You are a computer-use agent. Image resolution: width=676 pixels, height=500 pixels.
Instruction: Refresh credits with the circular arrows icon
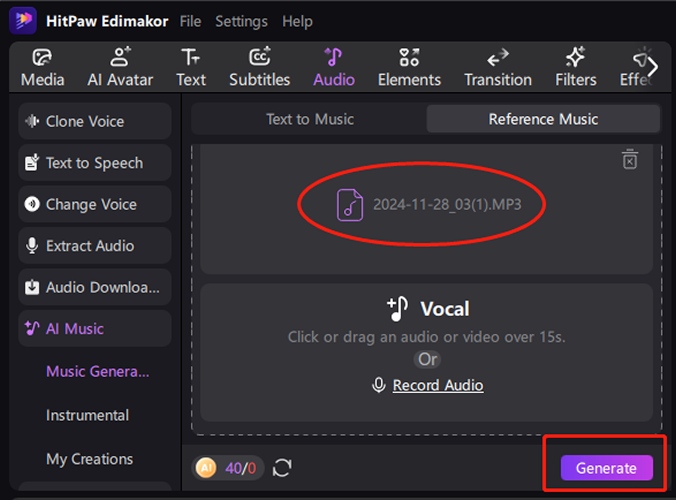click(282, 468)
